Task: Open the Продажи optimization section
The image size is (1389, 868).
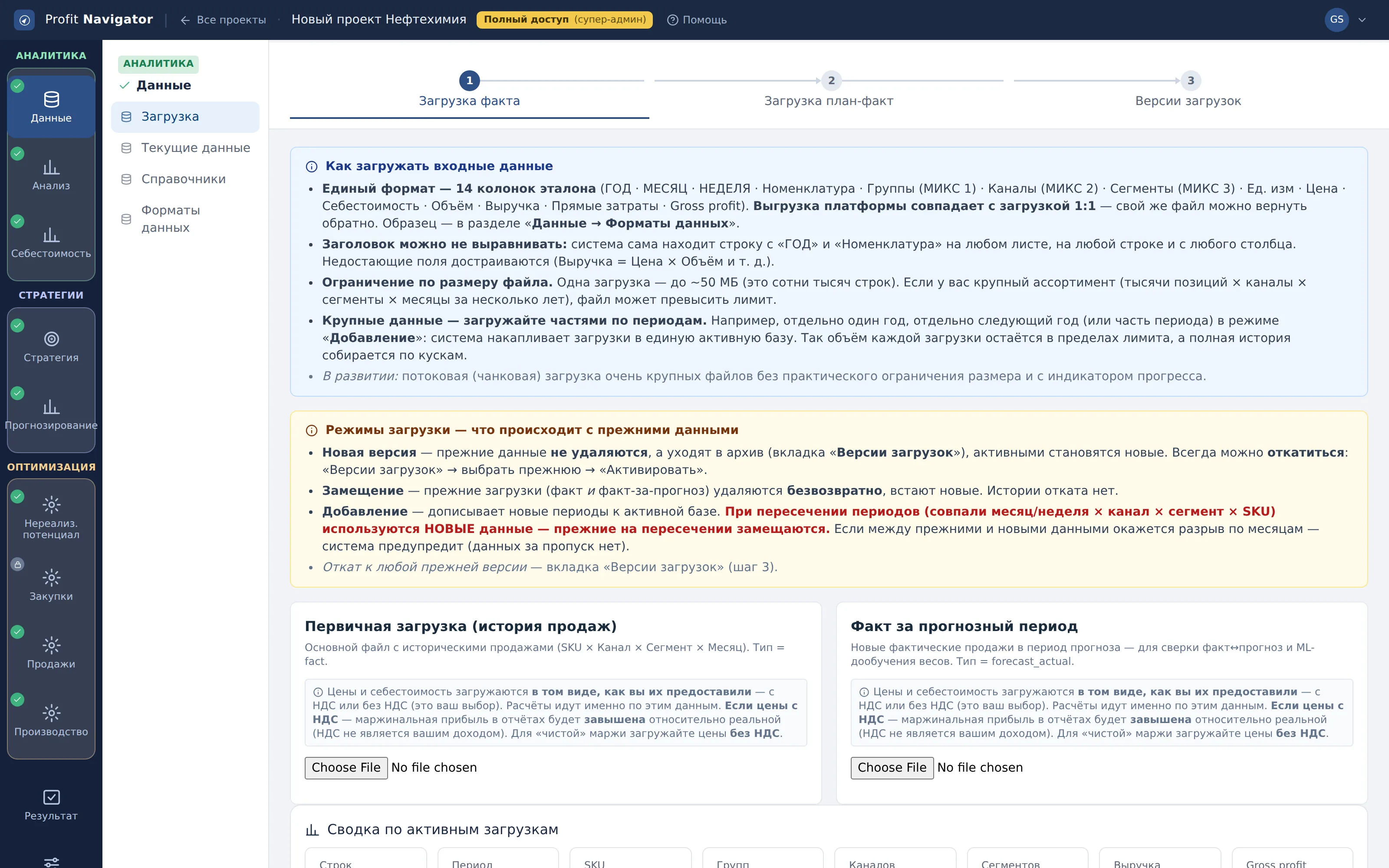Action: click(x=51, y=653)
